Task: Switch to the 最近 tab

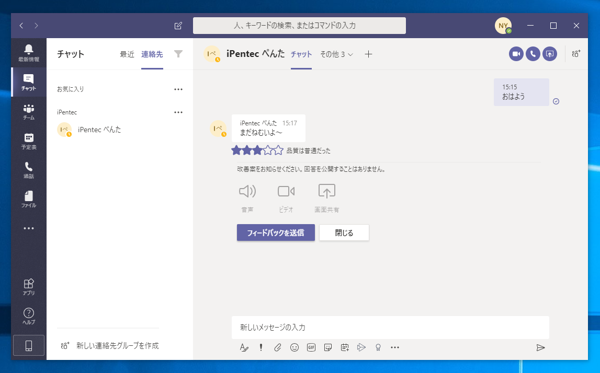Action: tap(127, 54)
